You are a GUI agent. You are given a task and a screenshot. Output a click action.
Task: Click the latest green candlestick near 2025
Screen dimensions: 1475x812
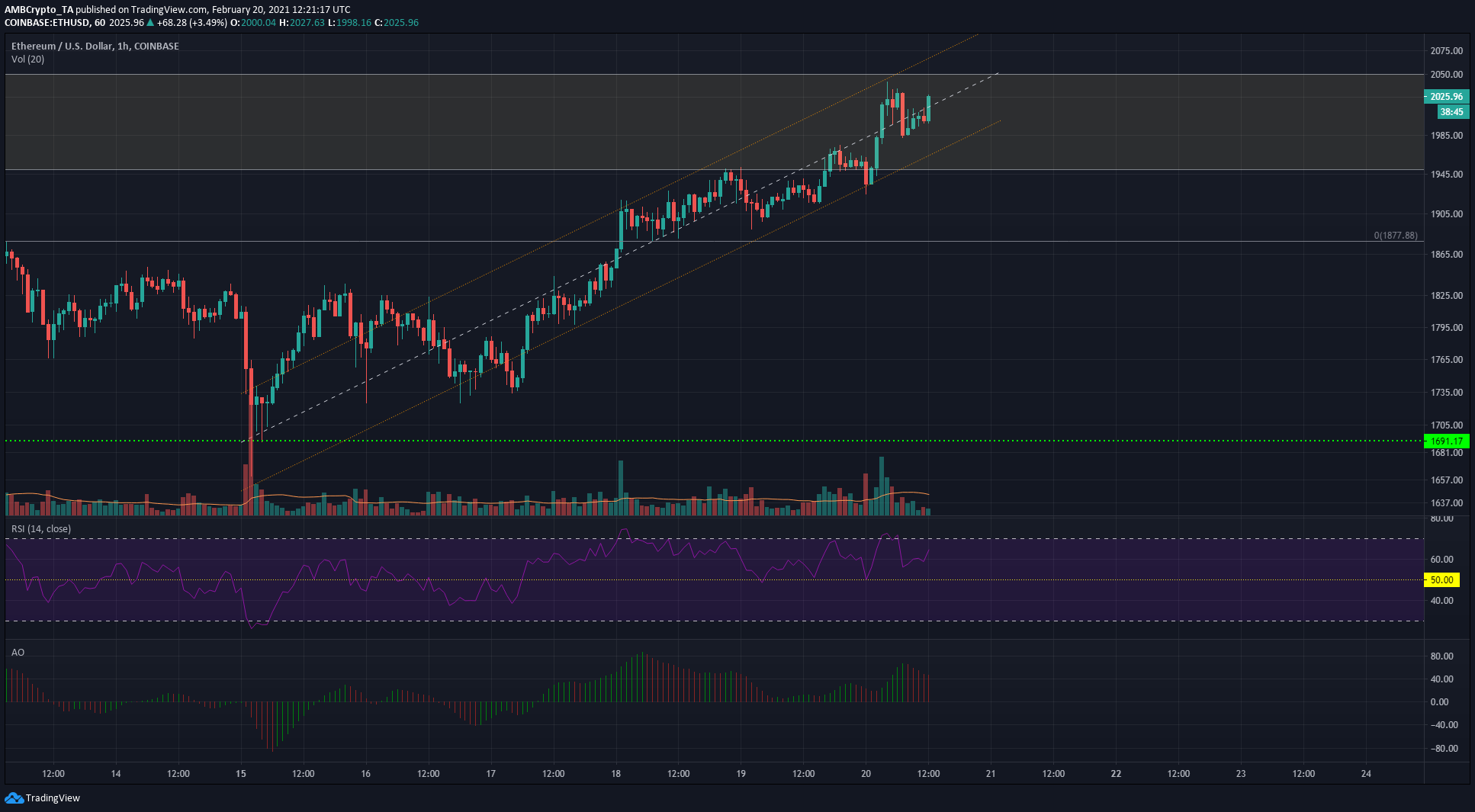pyautogui.click(x=928, y=108)
